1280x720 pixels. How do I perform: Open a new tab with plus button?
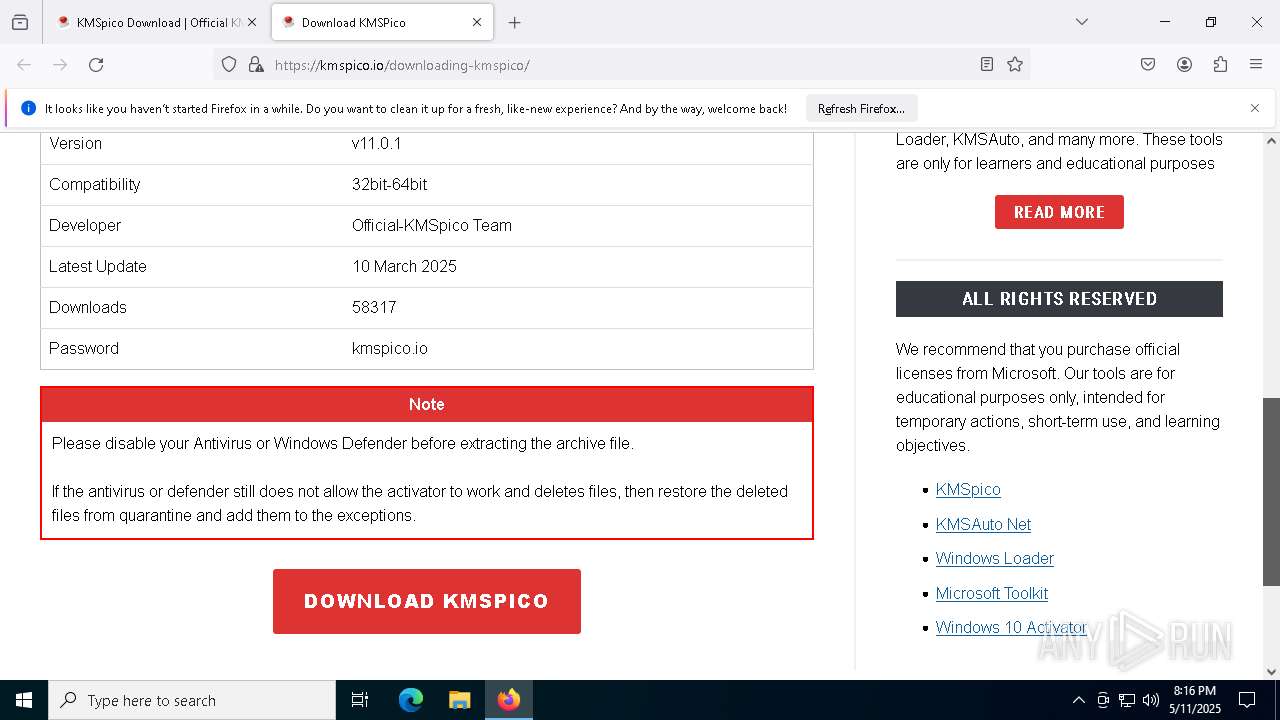(514, 22)
